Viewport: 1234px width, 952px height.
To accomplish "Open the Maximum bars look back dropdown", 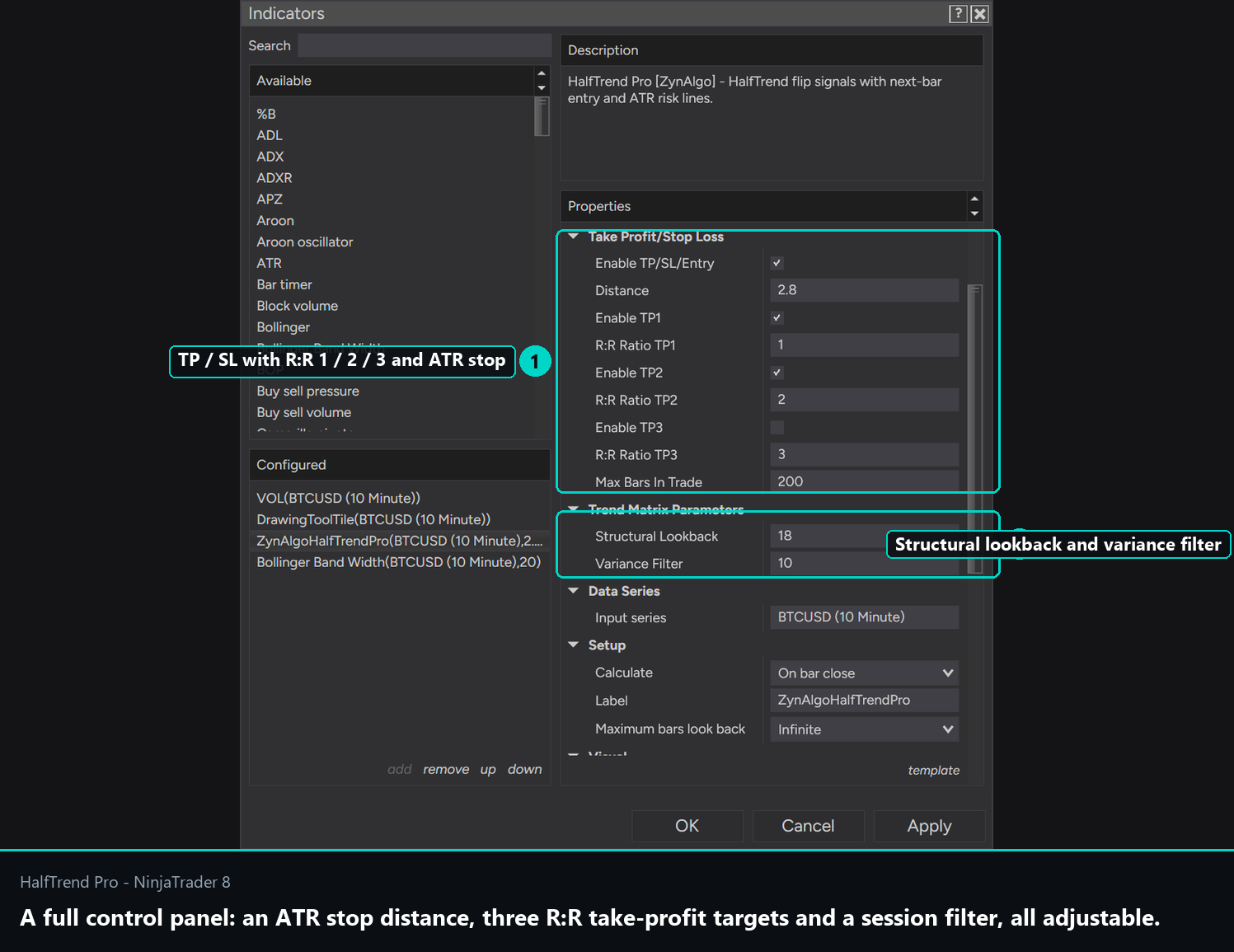I will (864, 729).
